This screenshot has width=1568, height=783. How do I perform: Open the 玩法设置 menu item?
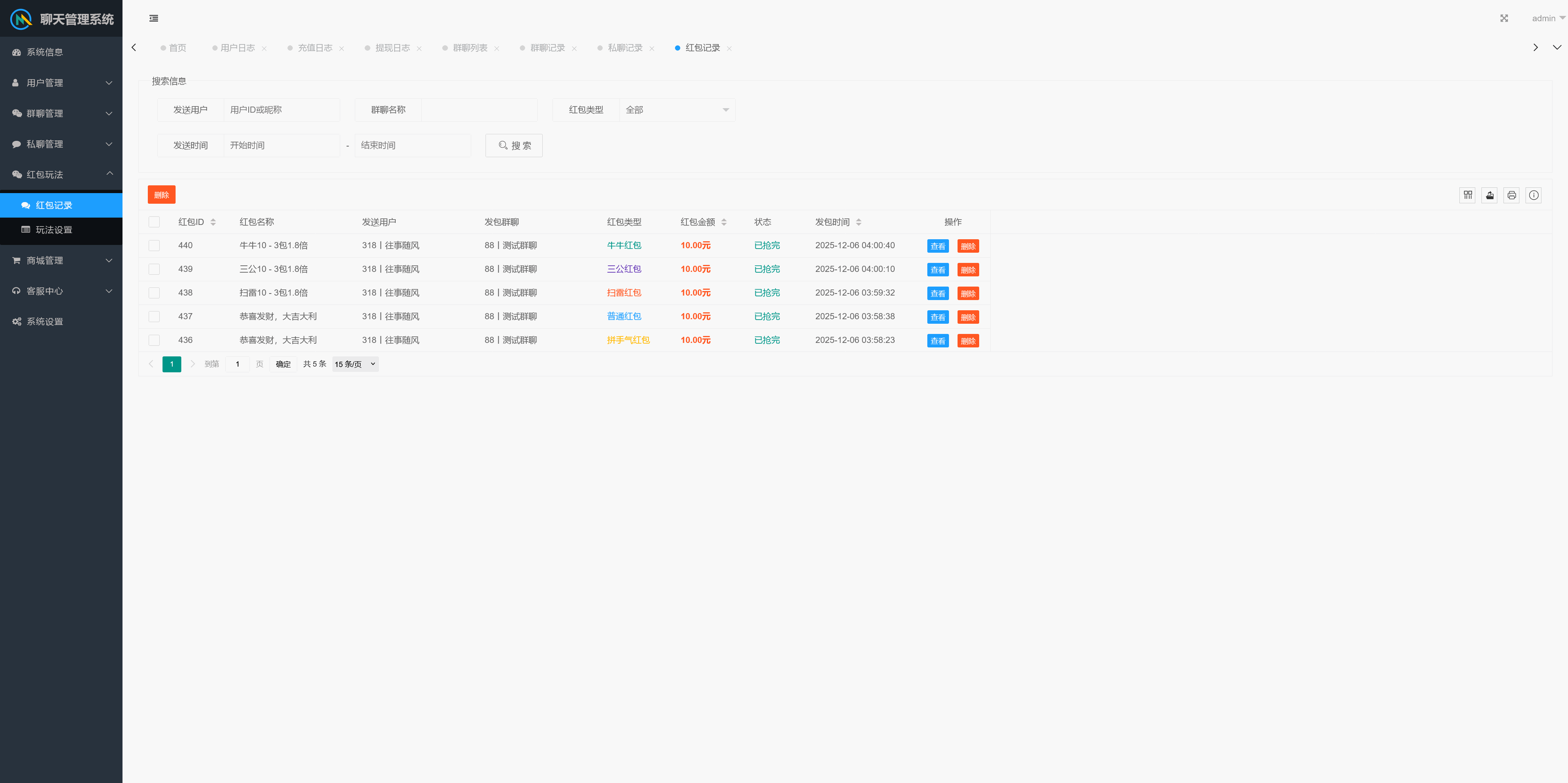(53, 230)
